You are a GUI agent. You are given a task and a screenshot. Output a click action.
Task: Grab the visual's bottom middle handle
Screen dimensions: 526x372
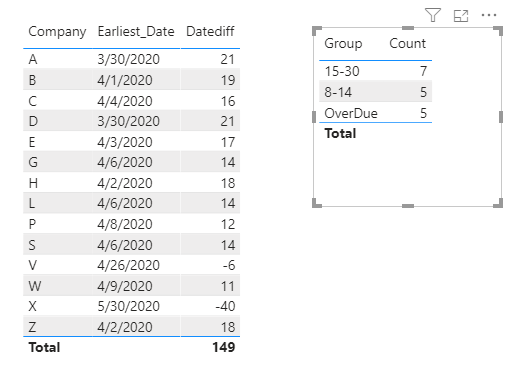[408, 206]
